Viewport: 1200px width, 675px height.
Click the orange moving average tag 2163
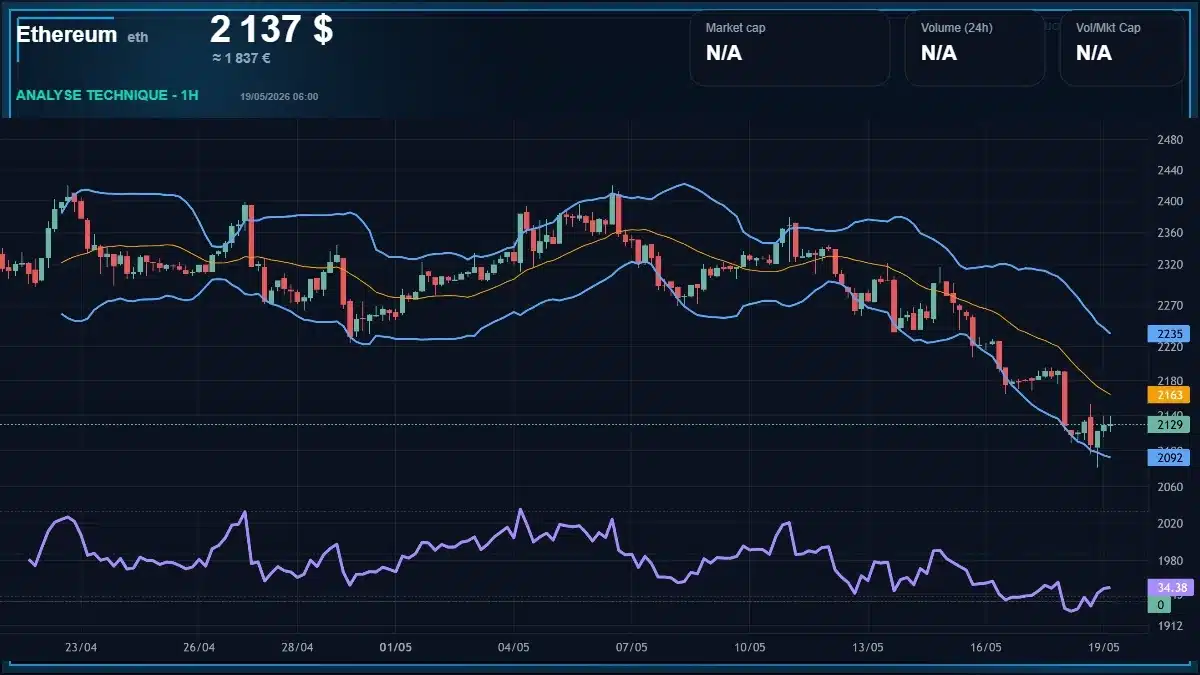point(1168,395)
